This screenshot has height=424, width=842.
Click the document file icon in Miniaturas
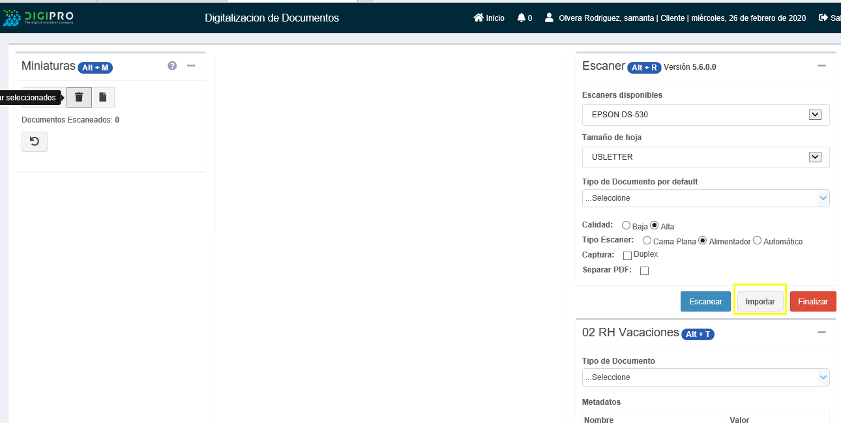tap(103, 97)
